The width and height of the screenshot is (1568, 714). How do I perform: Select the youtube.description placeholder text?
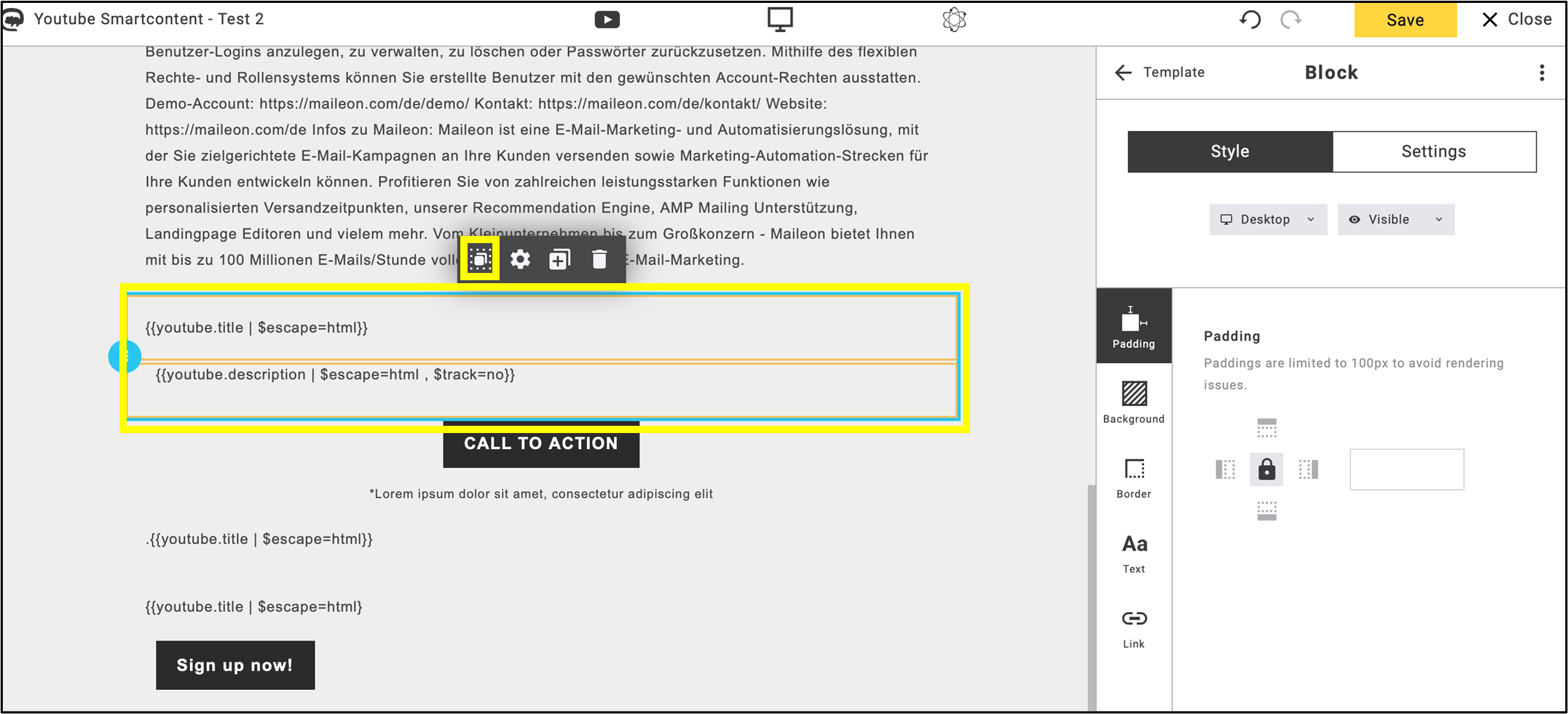click(x=335, y=375)
